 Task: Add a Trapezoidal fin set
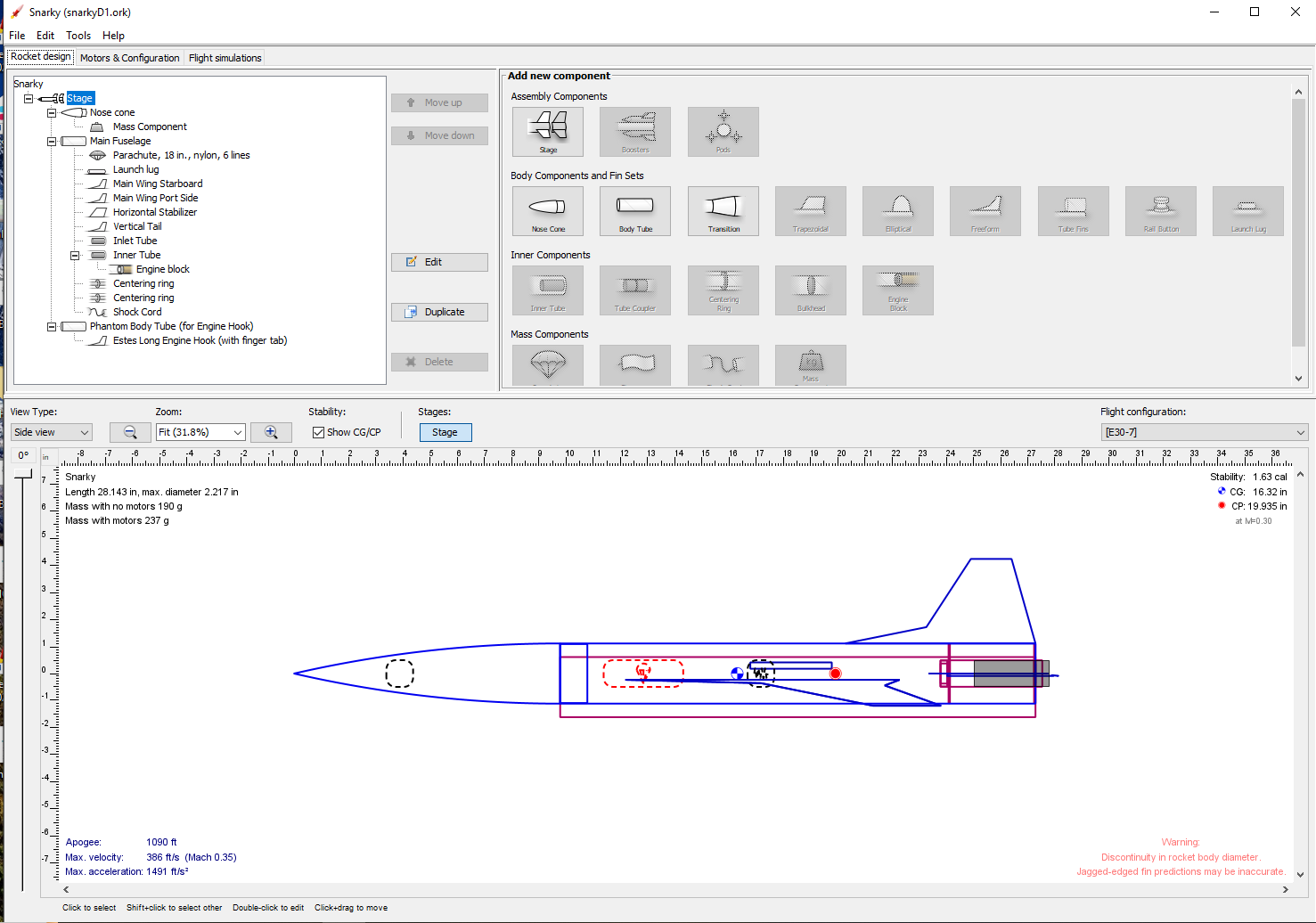click(810, 211)
